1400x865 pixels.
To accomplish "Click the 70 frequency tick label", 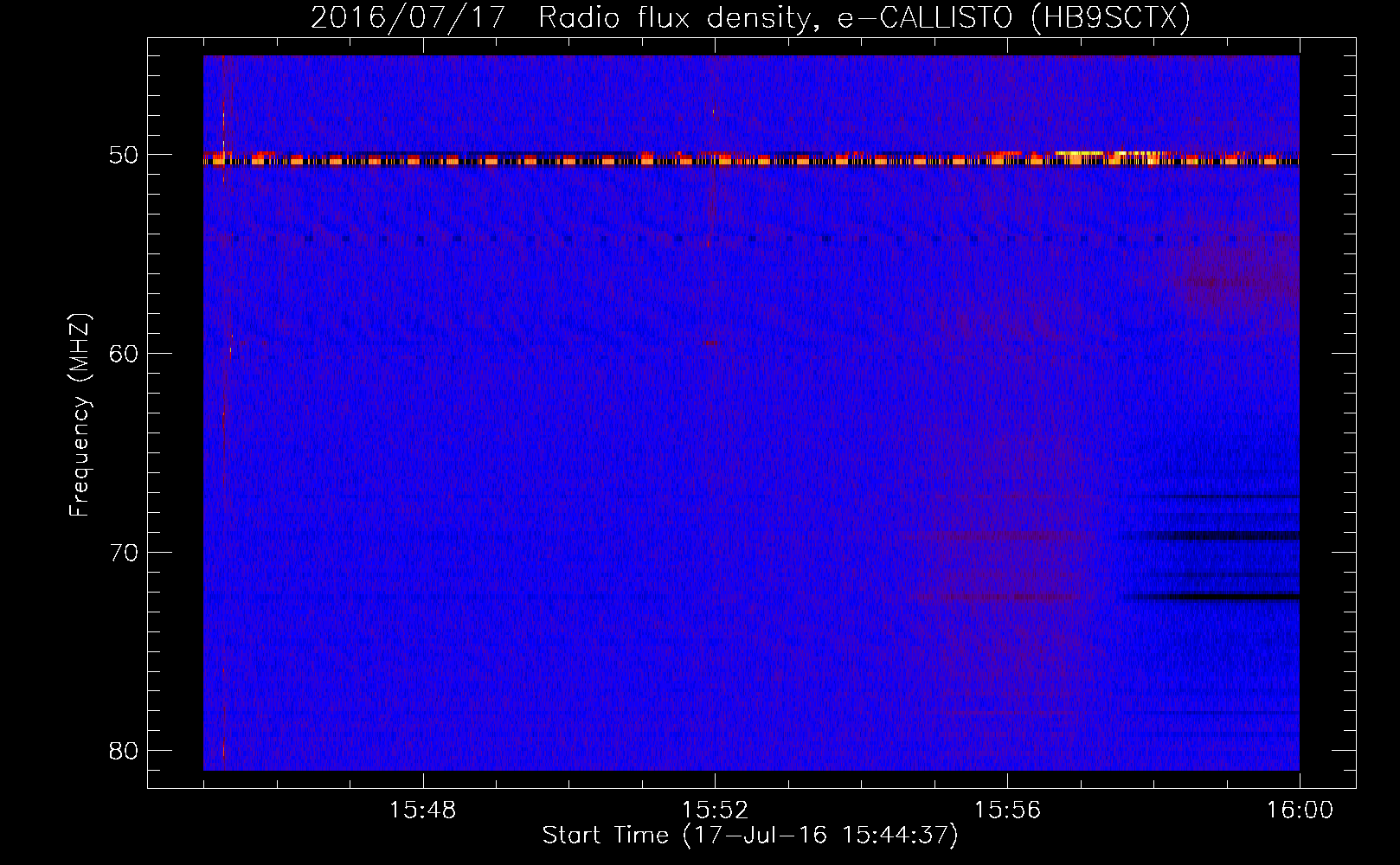I will [124, 553].
